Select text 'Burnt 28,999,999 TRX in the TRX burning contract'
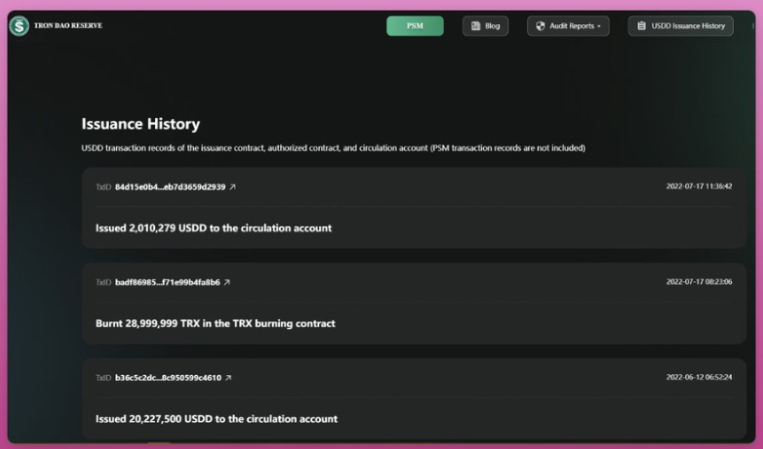 [215, 323]
